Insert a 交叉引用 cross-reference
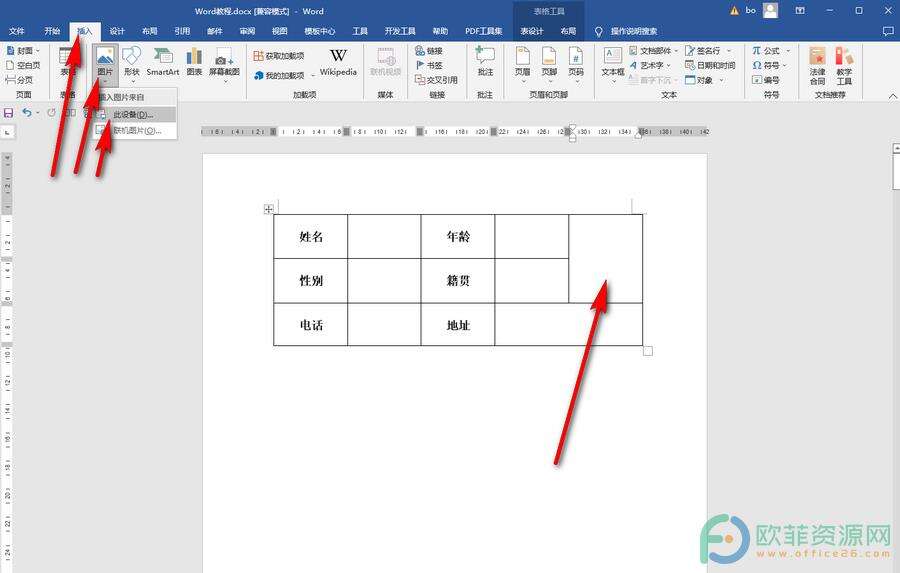900x573 pixels. tap(436, 80)
